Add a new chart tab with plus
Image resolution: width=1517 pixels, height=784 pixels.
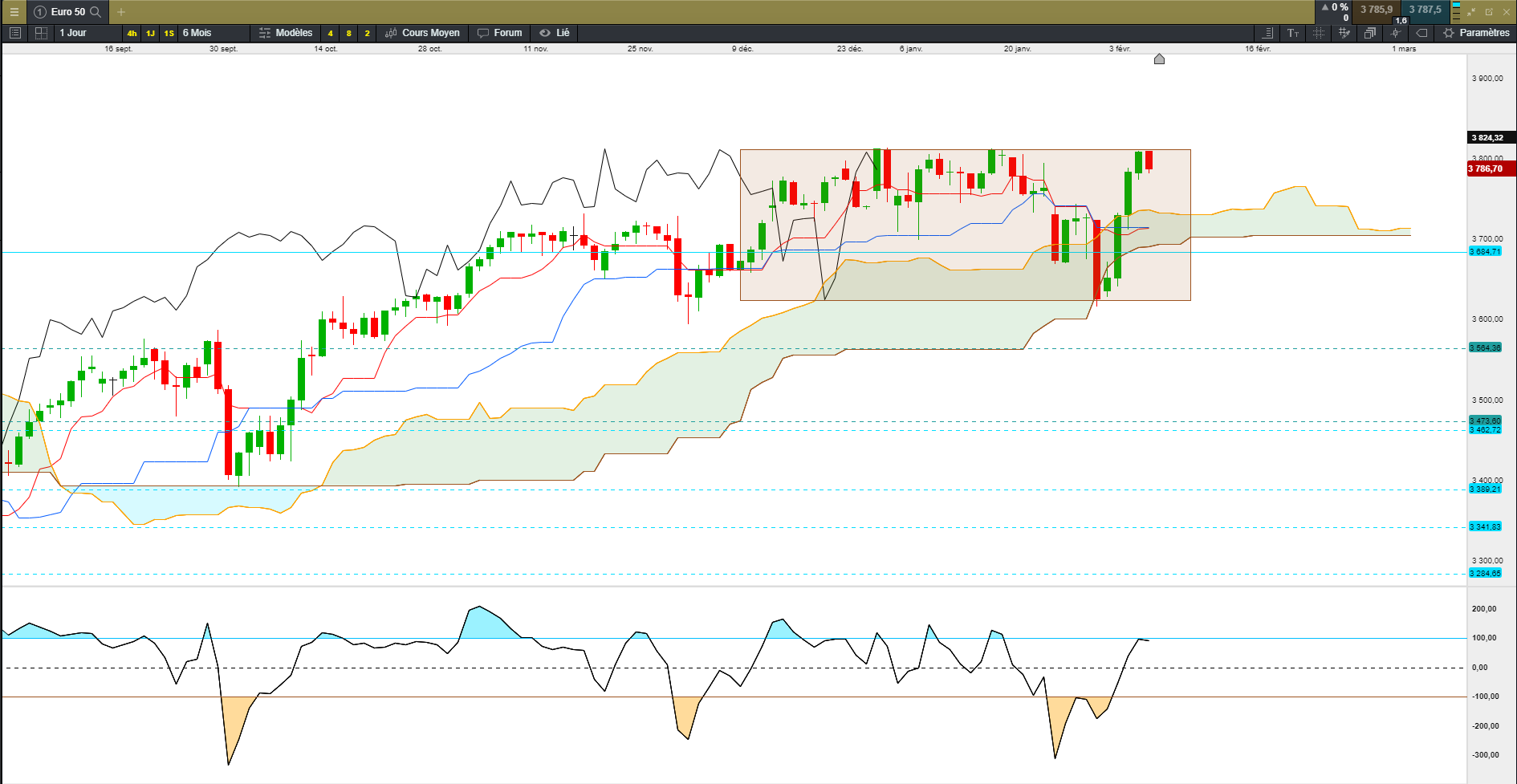pyautogui.click(x=121, y=12)
